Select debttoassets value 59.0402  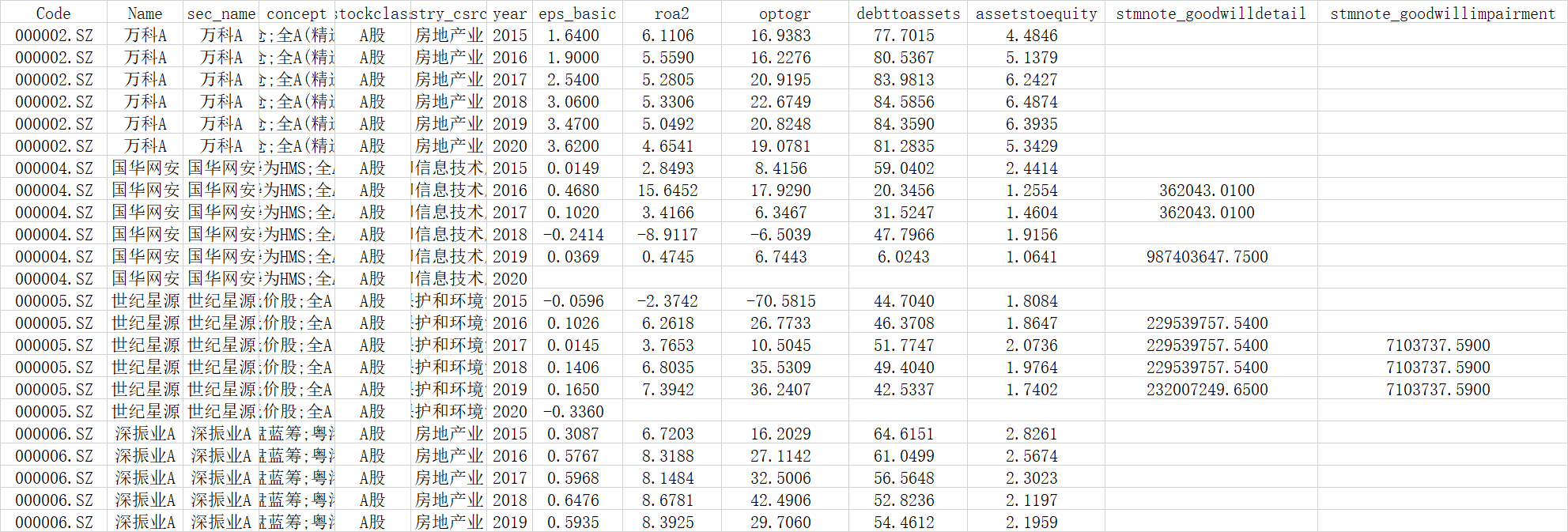point(904,168)
